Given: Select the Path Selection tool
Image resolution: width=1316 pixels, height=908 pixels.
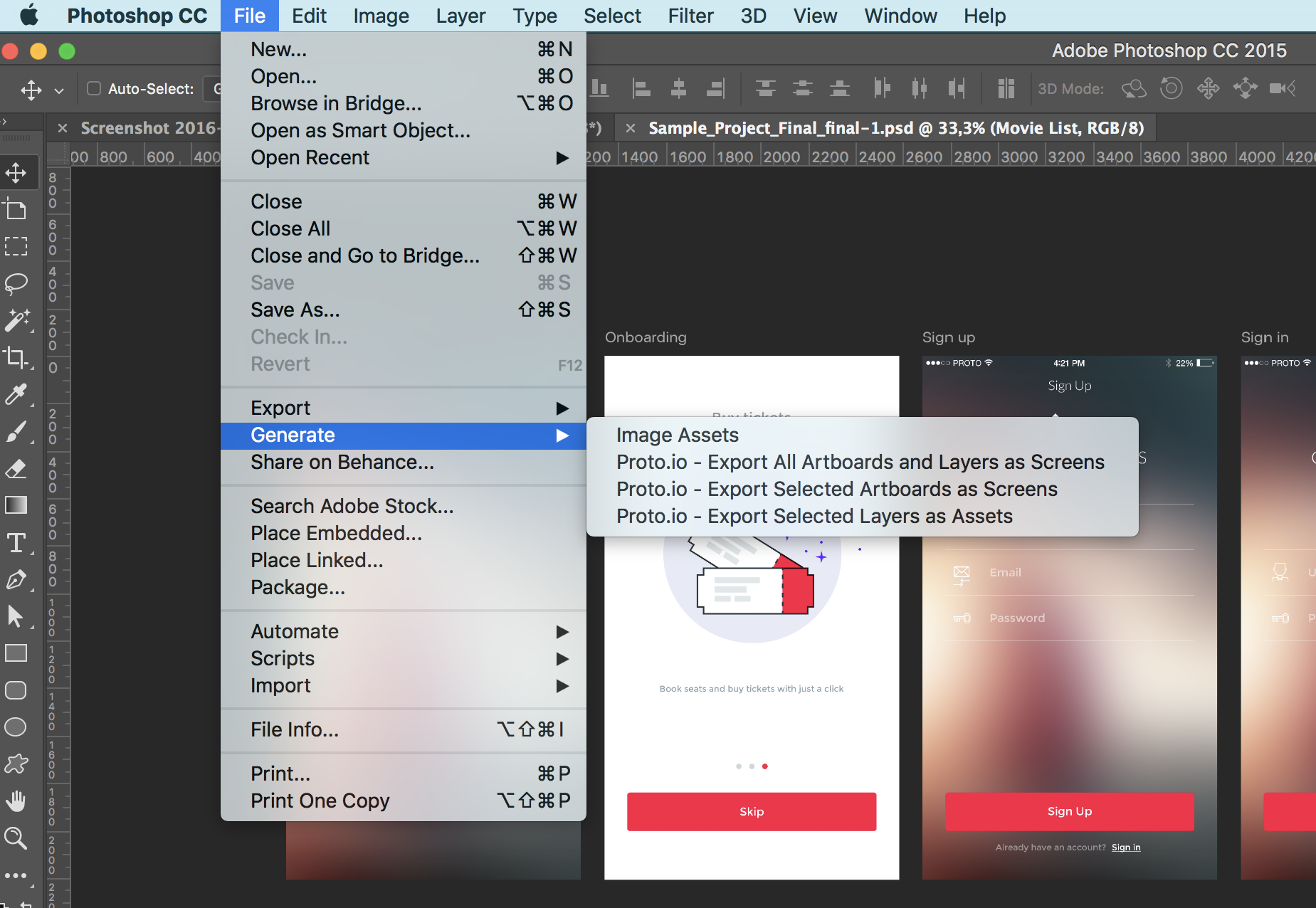Looking at the screenshot, I should pos(16,616).
